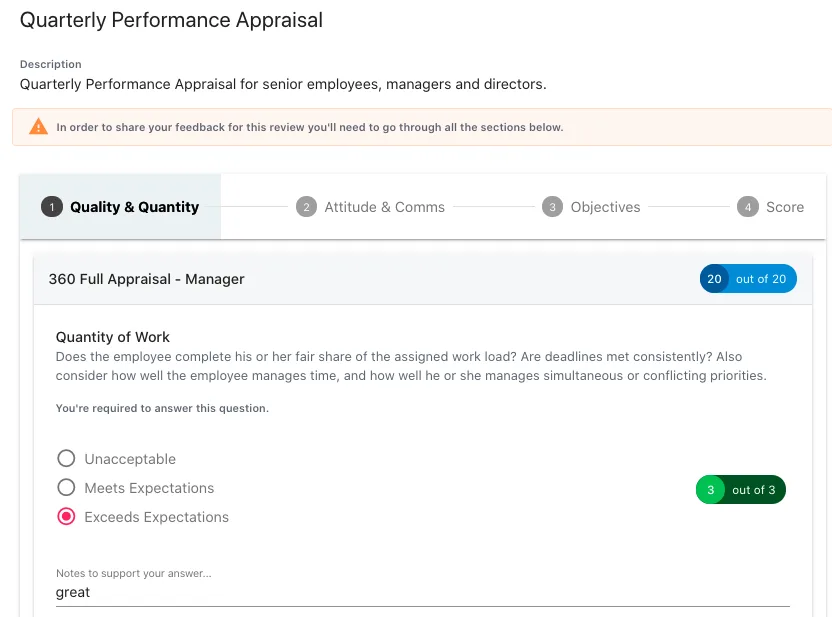The height and width of the screenshot is (617, 832).
Task: Click the green '3 out of 3' badge
Action: pyautogui.click(x=741, y=489)
